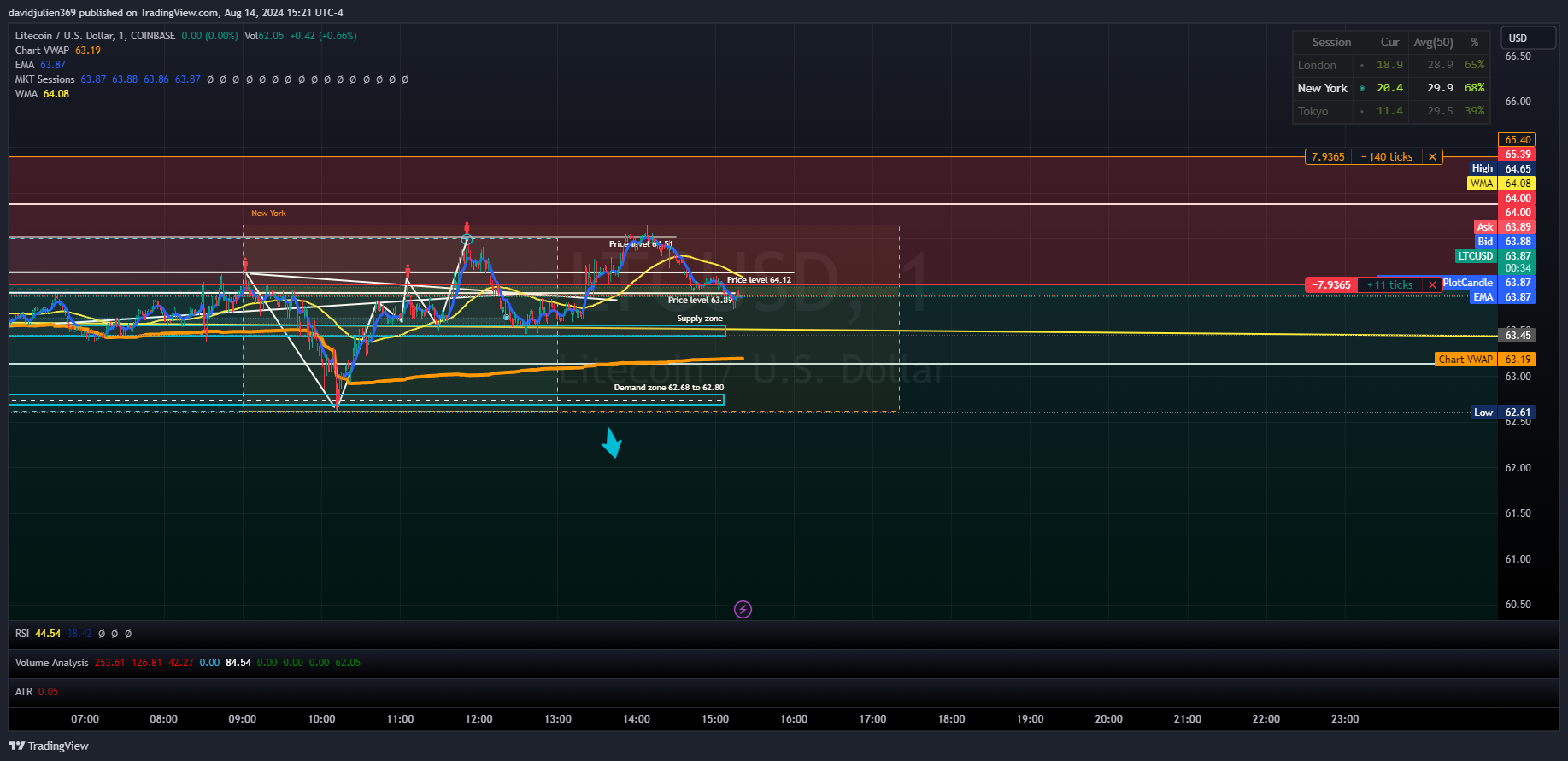Click the Avg(50) column header

click(x=1433, y=42)
